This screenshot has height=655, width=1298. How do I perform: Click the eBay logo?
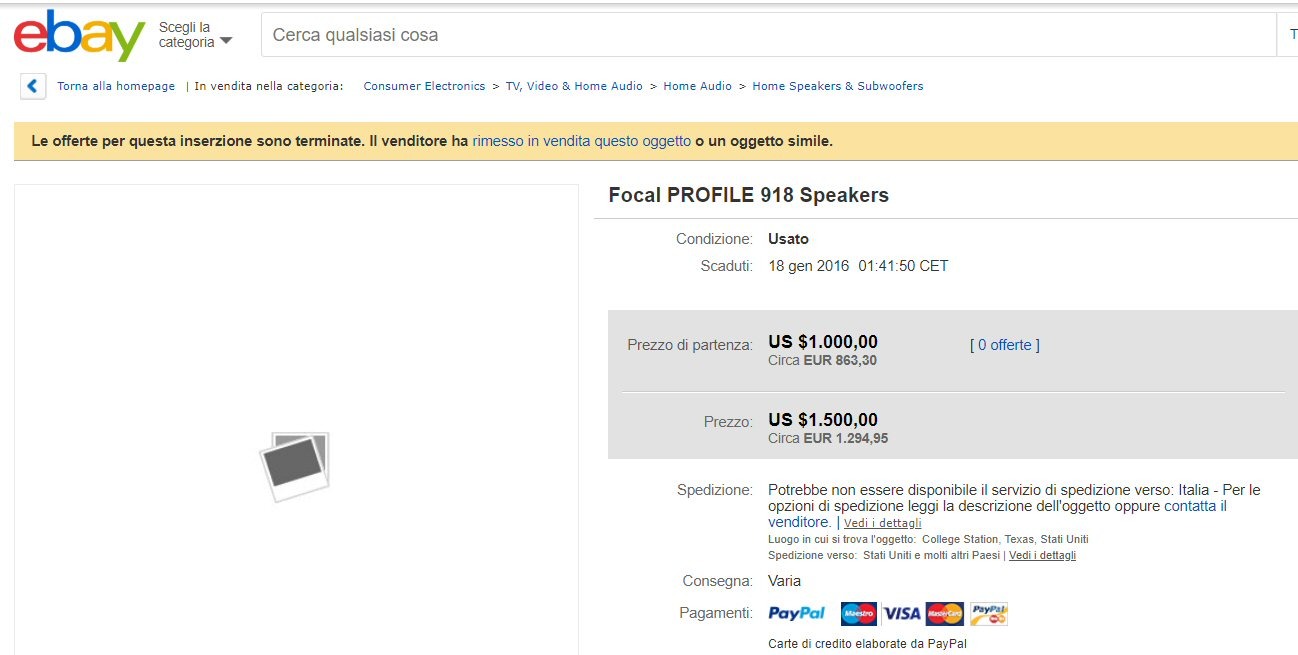79,36
